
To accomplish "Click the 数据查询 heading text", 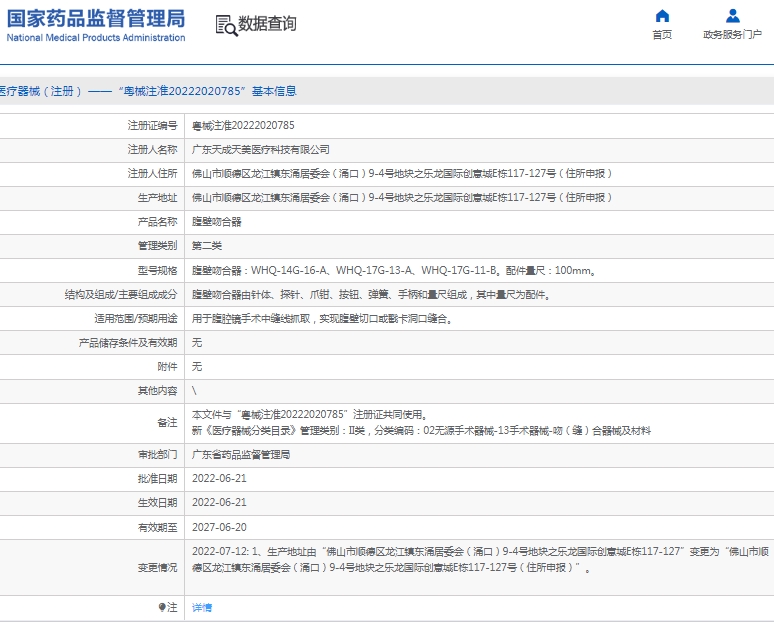I will coord(267,24).
